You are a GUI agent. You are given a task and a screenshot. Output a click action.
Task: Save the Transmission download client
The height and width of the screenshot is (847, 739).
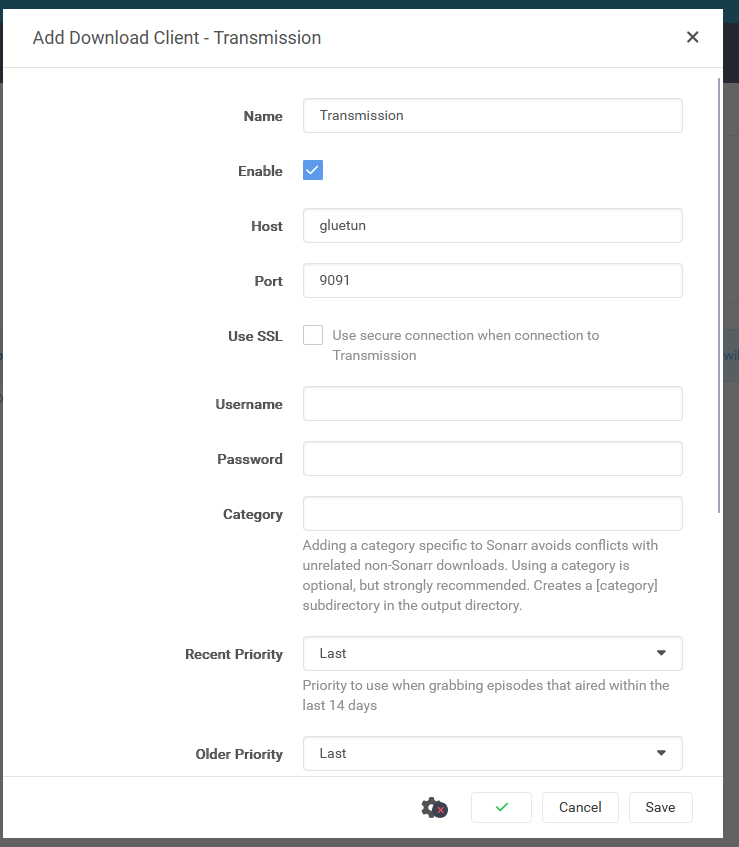[x=660, y=807]
